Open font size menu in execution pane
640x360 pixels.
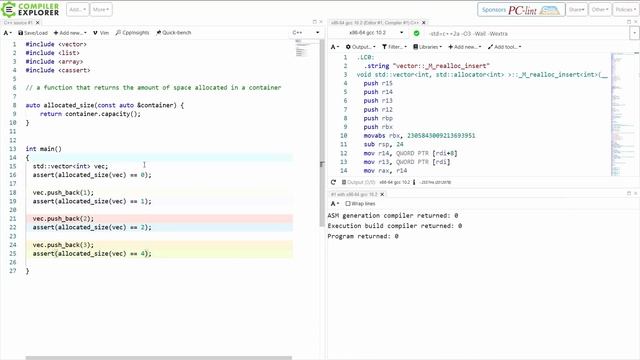click(335, 203)
